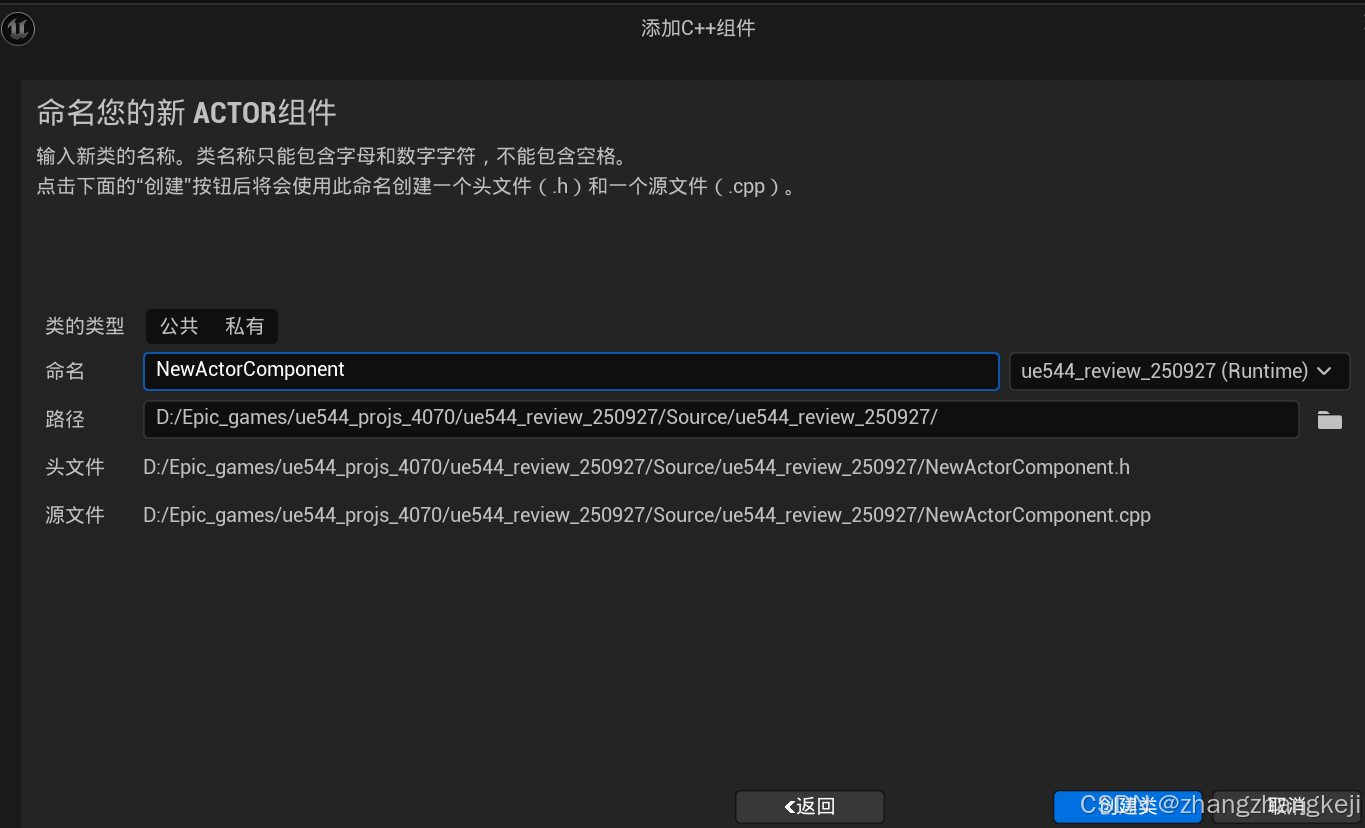
Task: Click the 返回 back button
Action: click(x=809, y=806)
